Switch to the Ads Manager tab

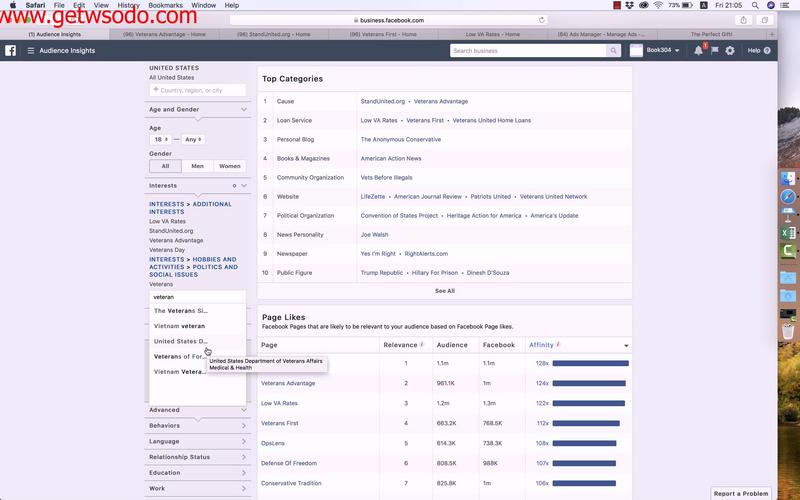coord(602,34)
